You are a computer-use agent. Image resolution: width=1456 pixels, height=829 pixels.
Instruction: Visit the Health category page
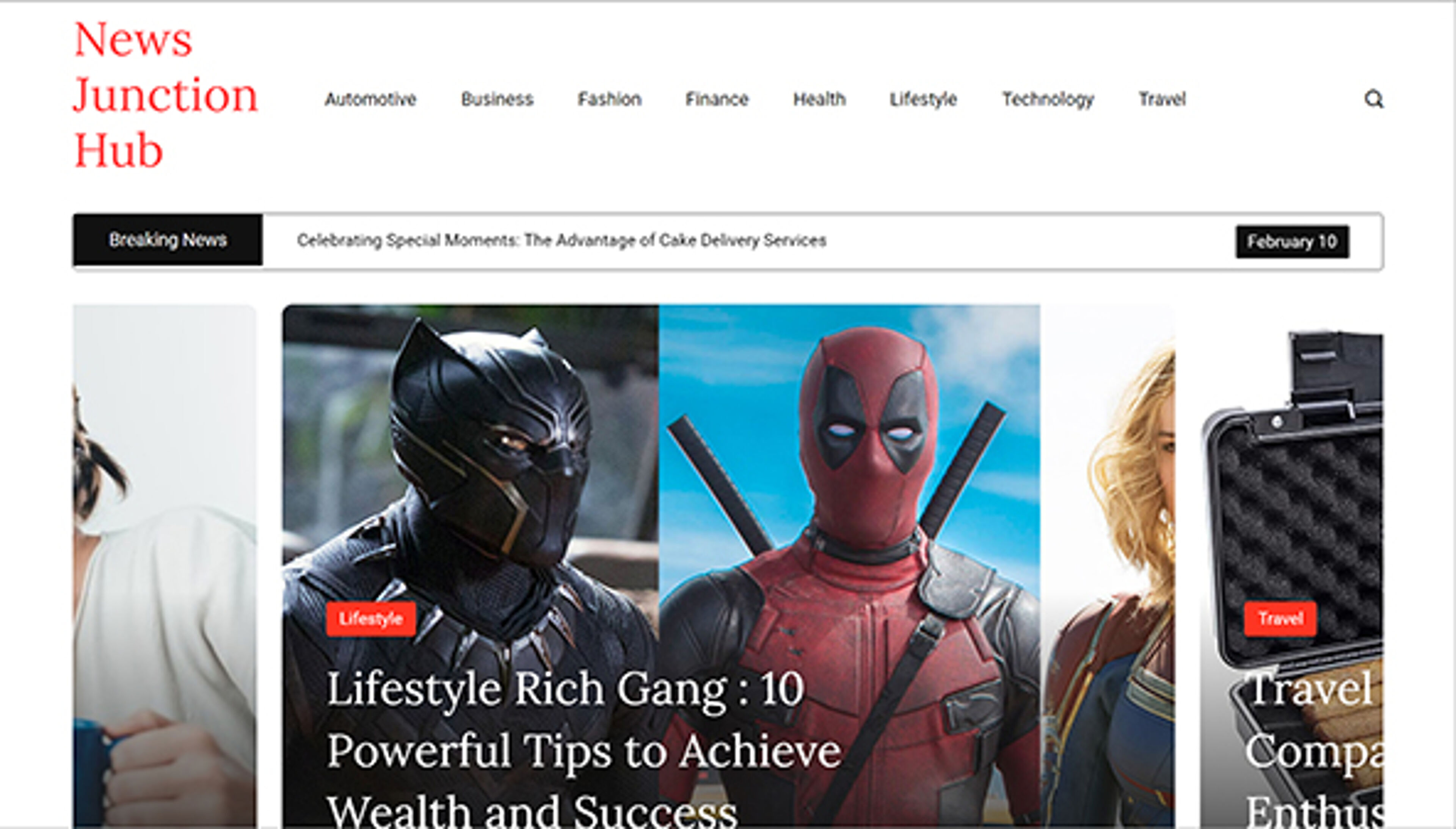coord(820,99)
